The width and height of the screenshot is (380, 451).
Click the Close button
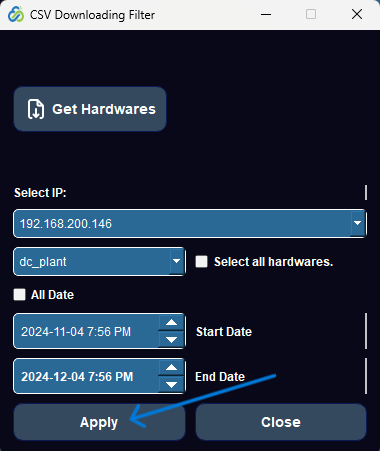281,422
